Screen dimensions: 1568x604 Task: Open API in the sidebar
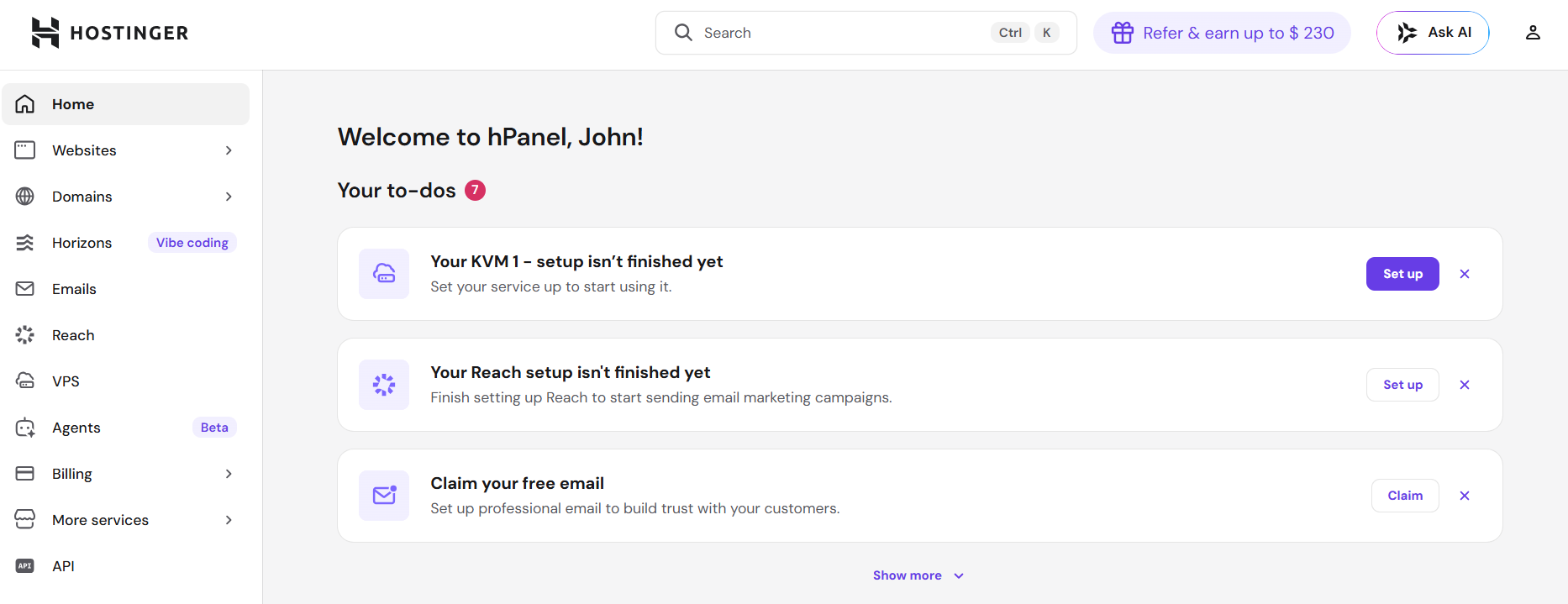(x=126, y=566)
